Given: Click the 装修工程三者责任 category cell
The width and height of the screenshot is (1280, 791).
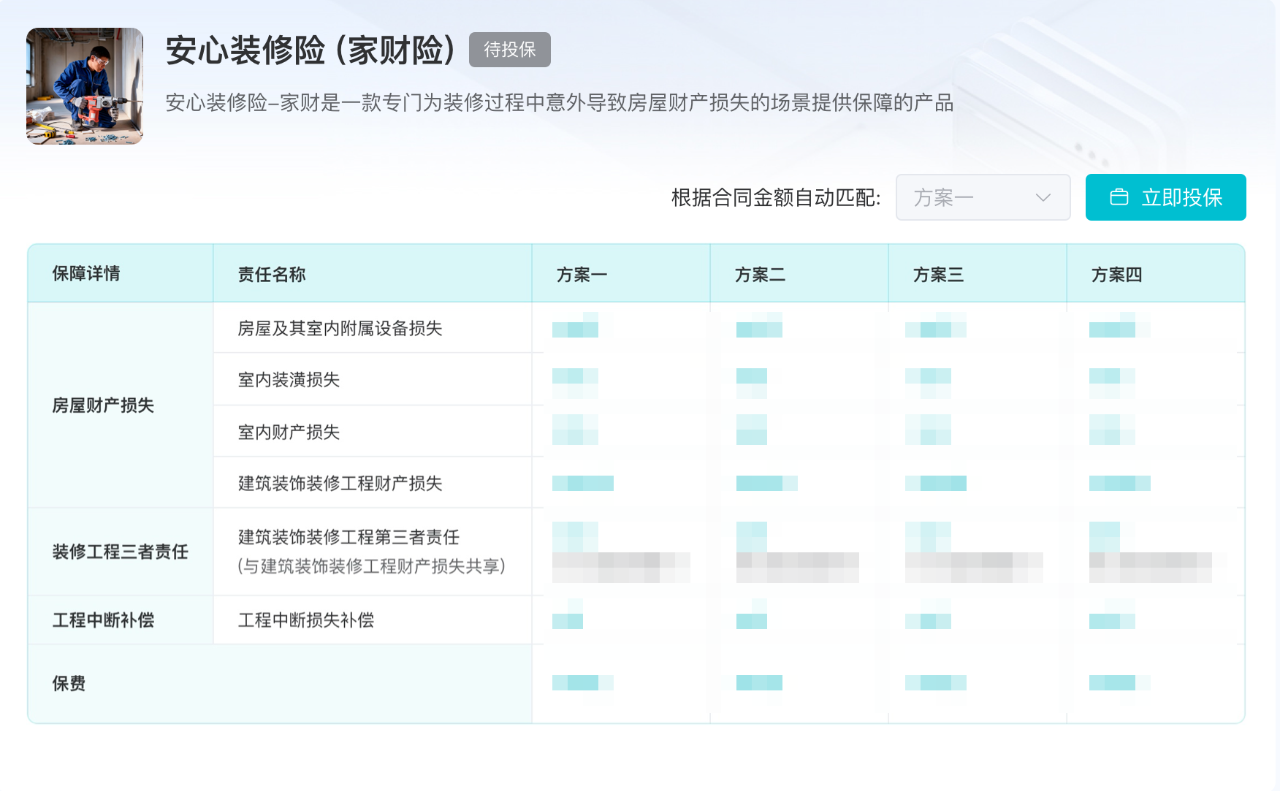Looking at the screenshot, I should pyautogui.click(x=120, y=551).
